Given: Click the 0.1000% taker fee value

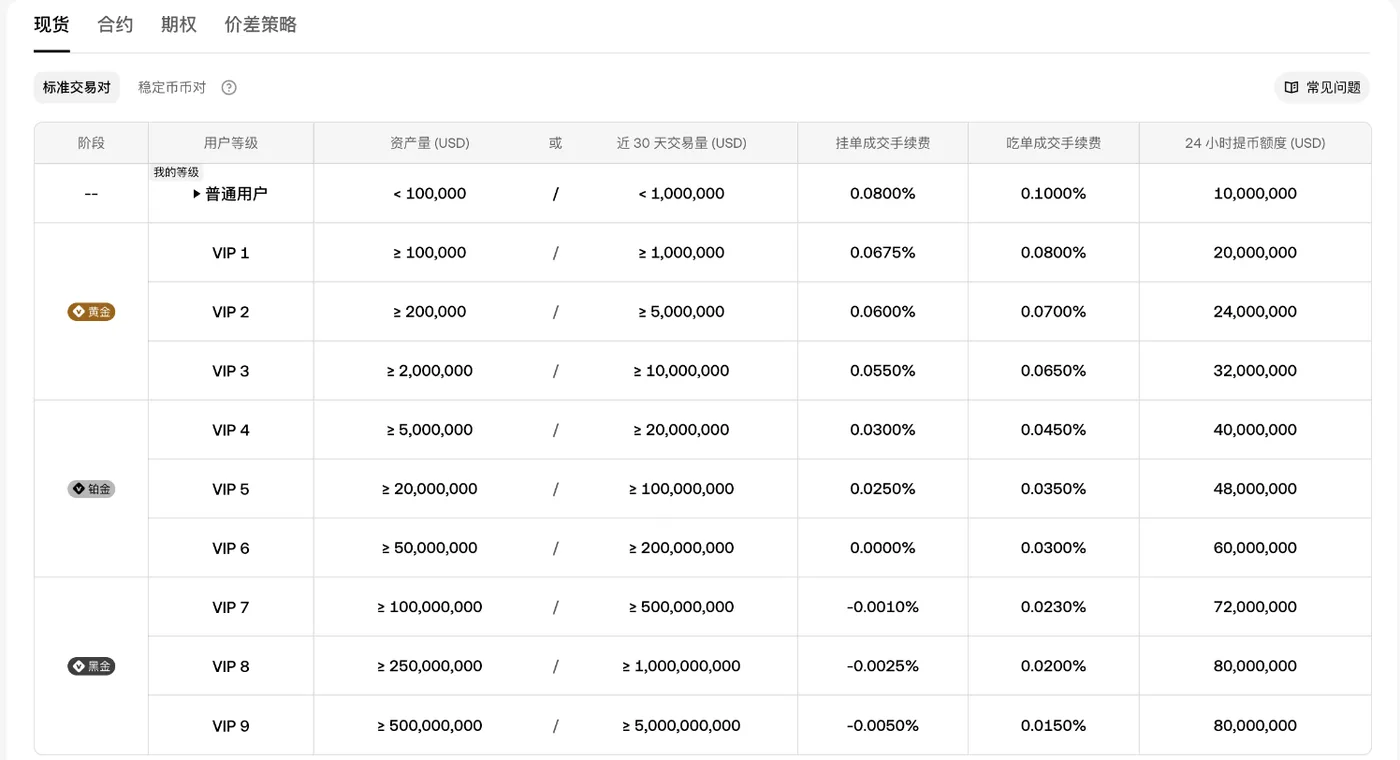Looking at the screenshot, I should point(1053,194).
